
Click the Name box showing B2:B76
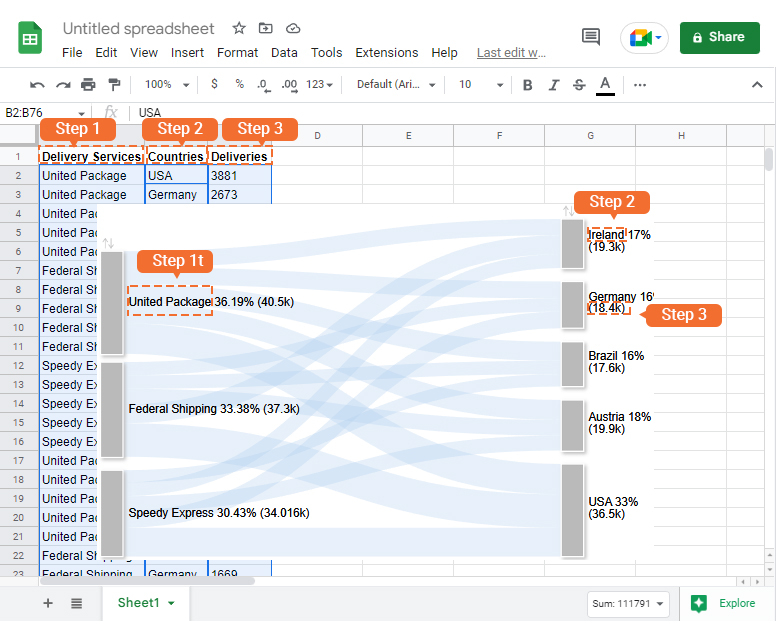point(40,113)
